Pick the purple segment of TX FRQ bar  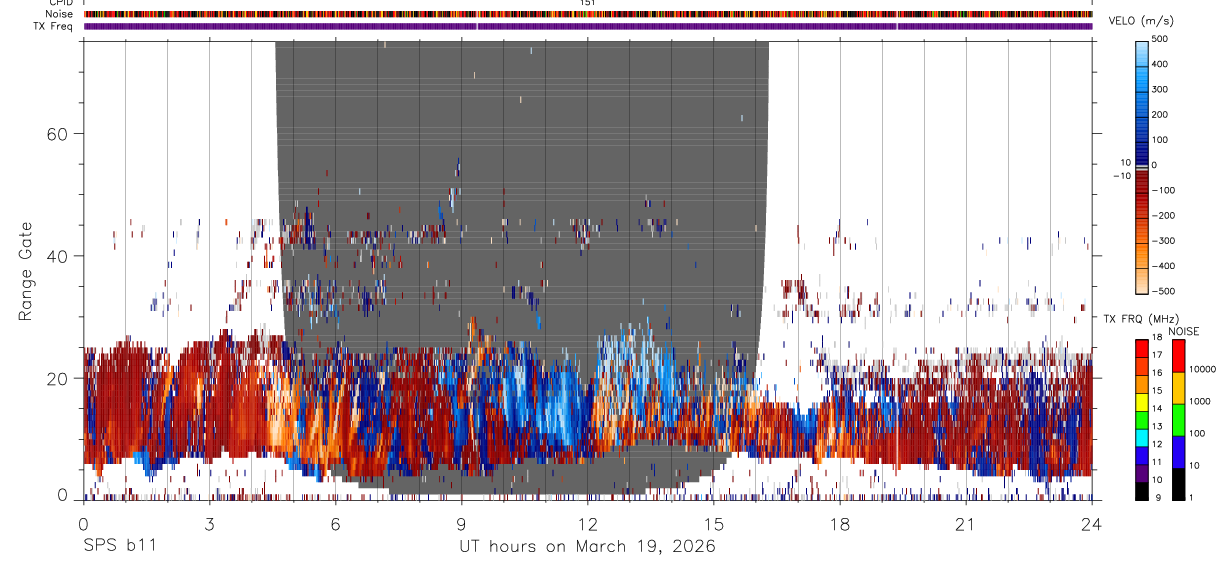click(1142, 472)
